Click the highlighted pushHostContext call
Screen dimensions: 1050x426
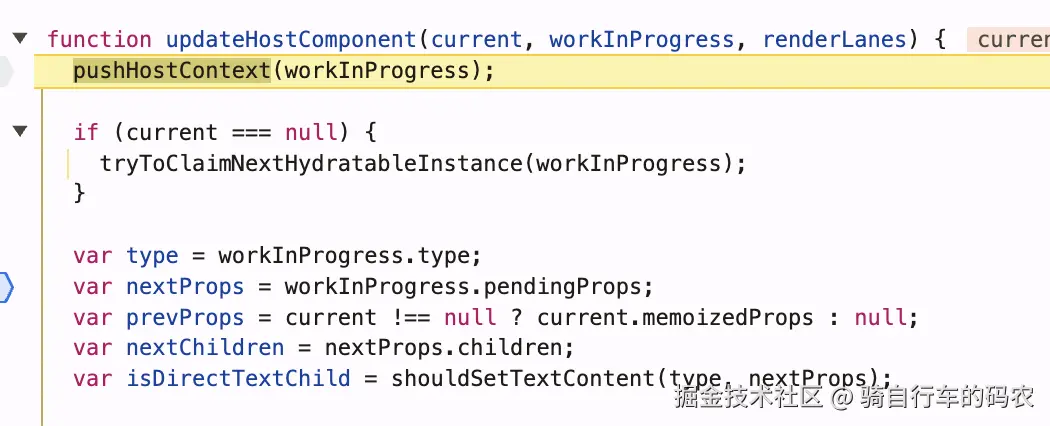(171, 72)
